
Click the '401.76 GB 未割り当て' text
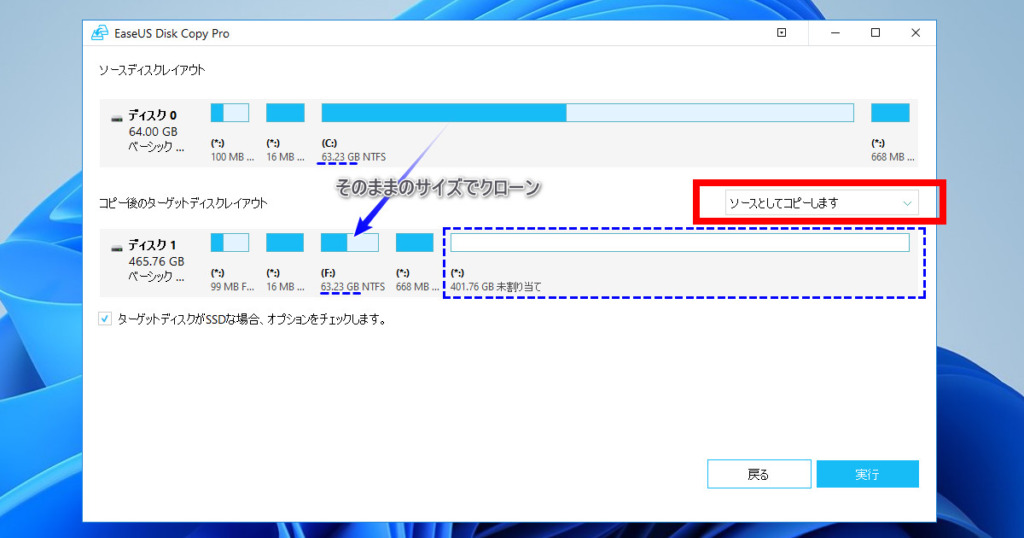(496, 286)
